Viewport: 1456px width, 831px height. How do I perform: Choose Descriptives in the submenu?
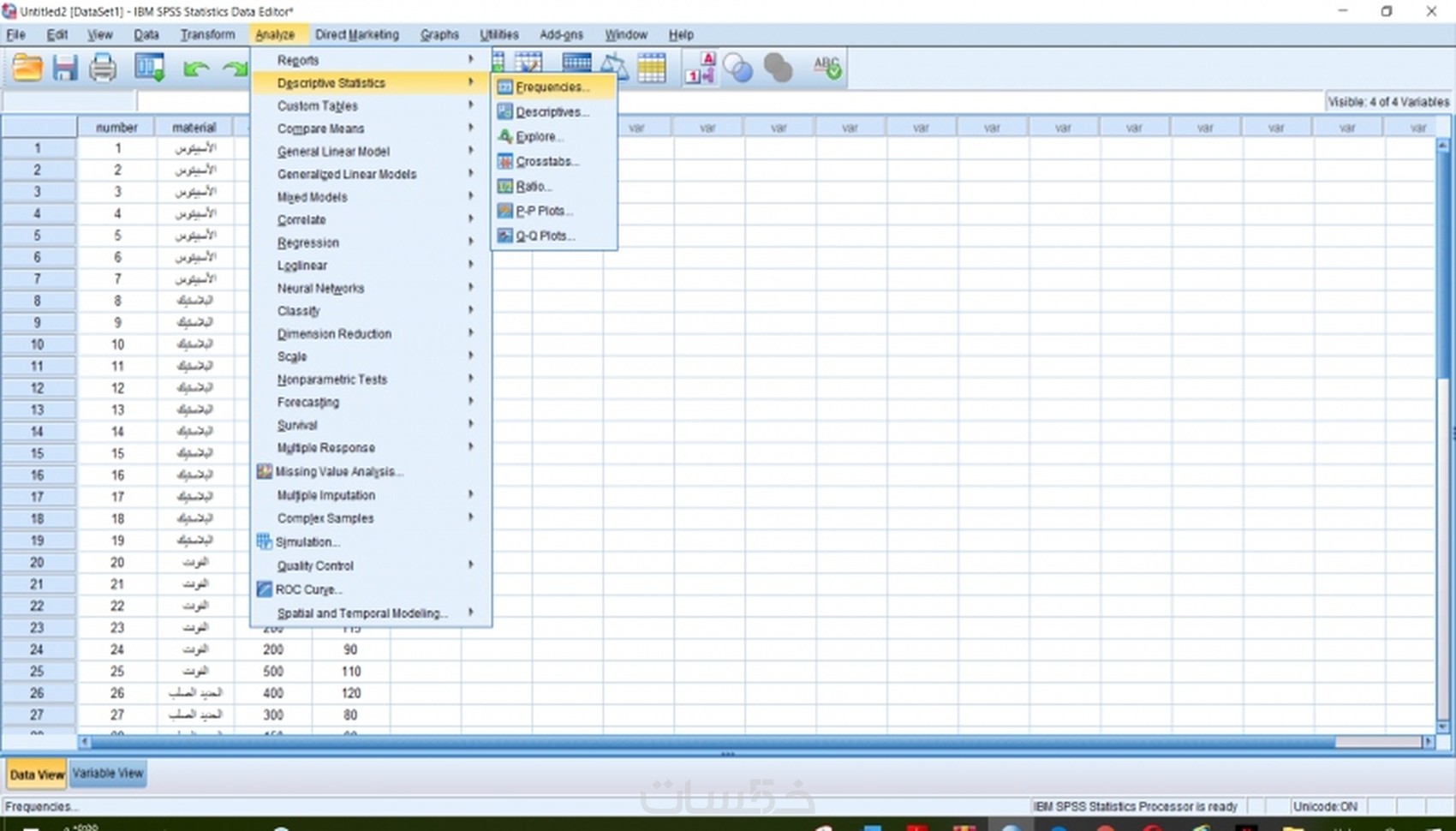tap(553, 112)
